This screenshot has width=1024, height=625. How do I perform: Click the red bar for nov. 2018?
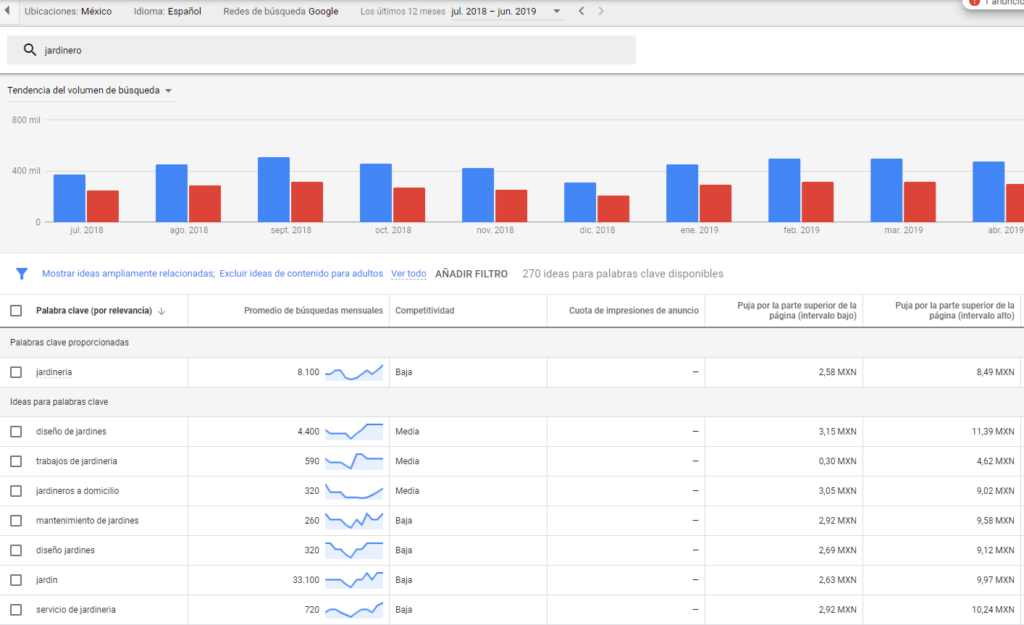(x=511, y=206)
